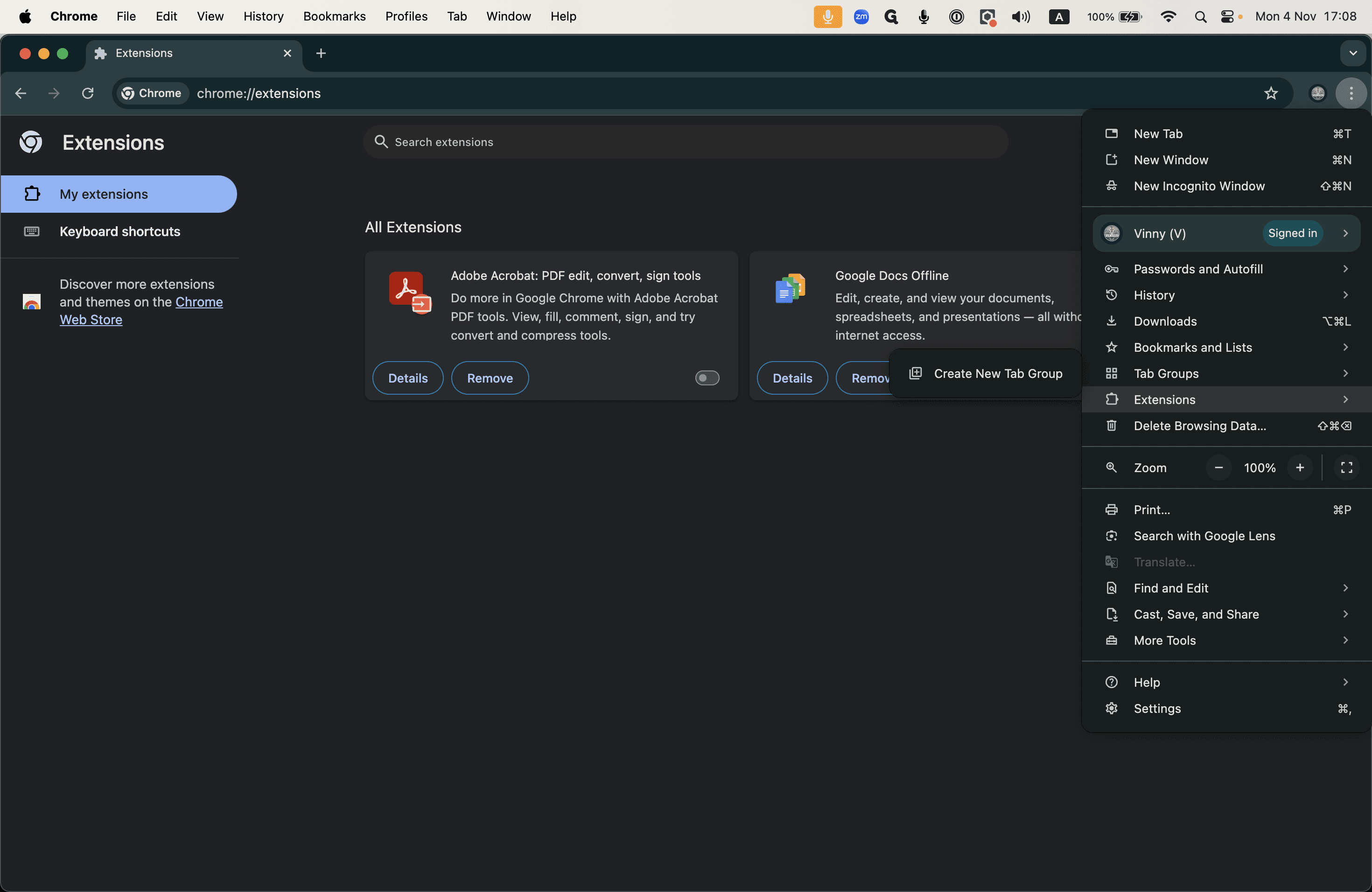Select New Incognito Window
The image size is (1372, 892).
[1227, 186]
